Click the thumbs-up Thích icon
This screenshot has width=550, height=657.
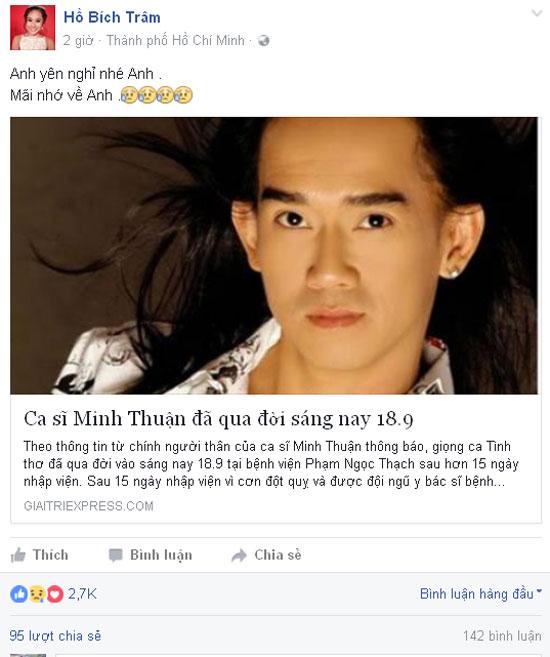click(18, 555)
